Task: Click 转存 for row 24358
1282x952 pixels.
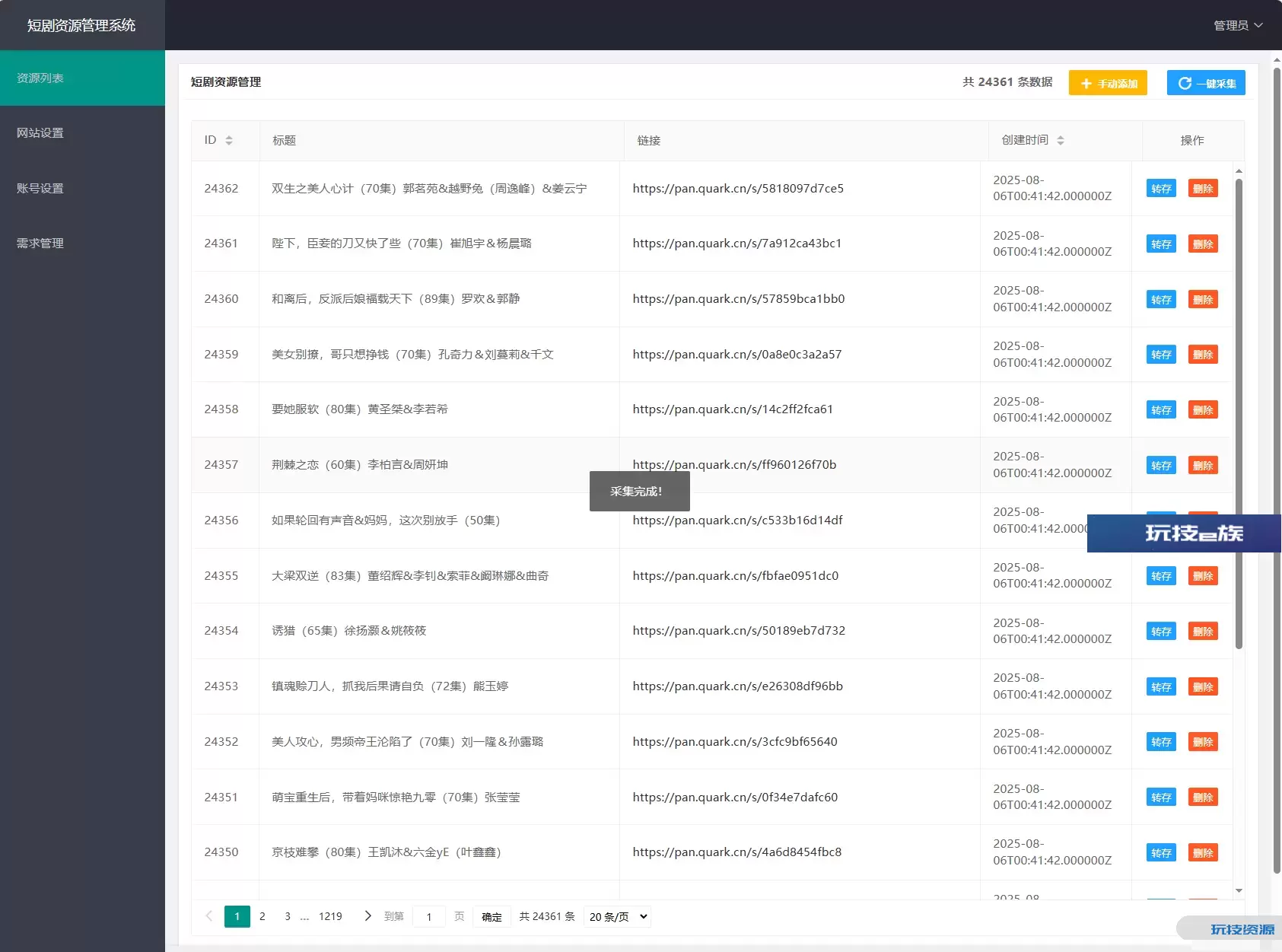Action: pyautogui.click(x=1161, y=410)
